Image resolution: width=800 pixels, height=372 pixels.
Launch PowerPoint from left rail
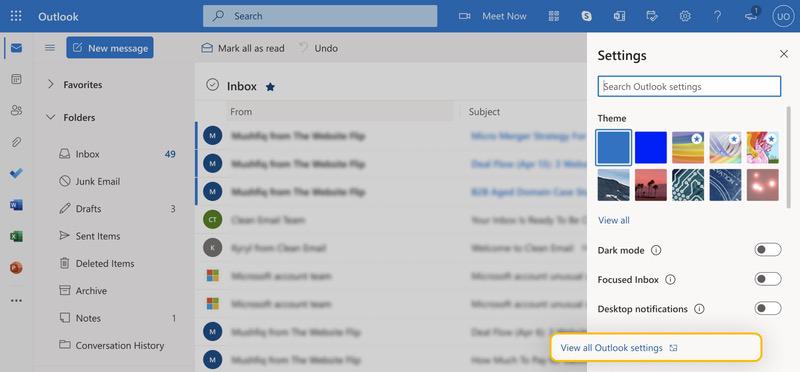[x=16, y=268]
